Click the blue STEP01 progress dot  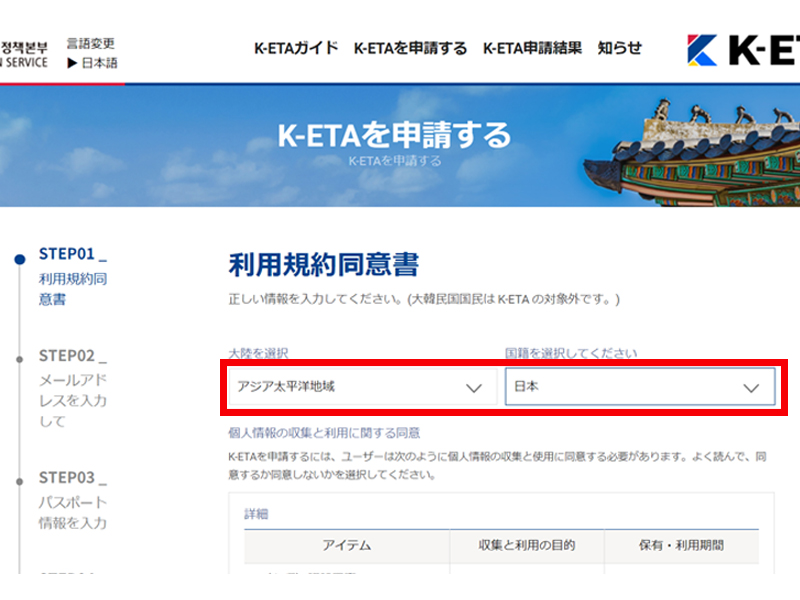[x=20, y=259]
